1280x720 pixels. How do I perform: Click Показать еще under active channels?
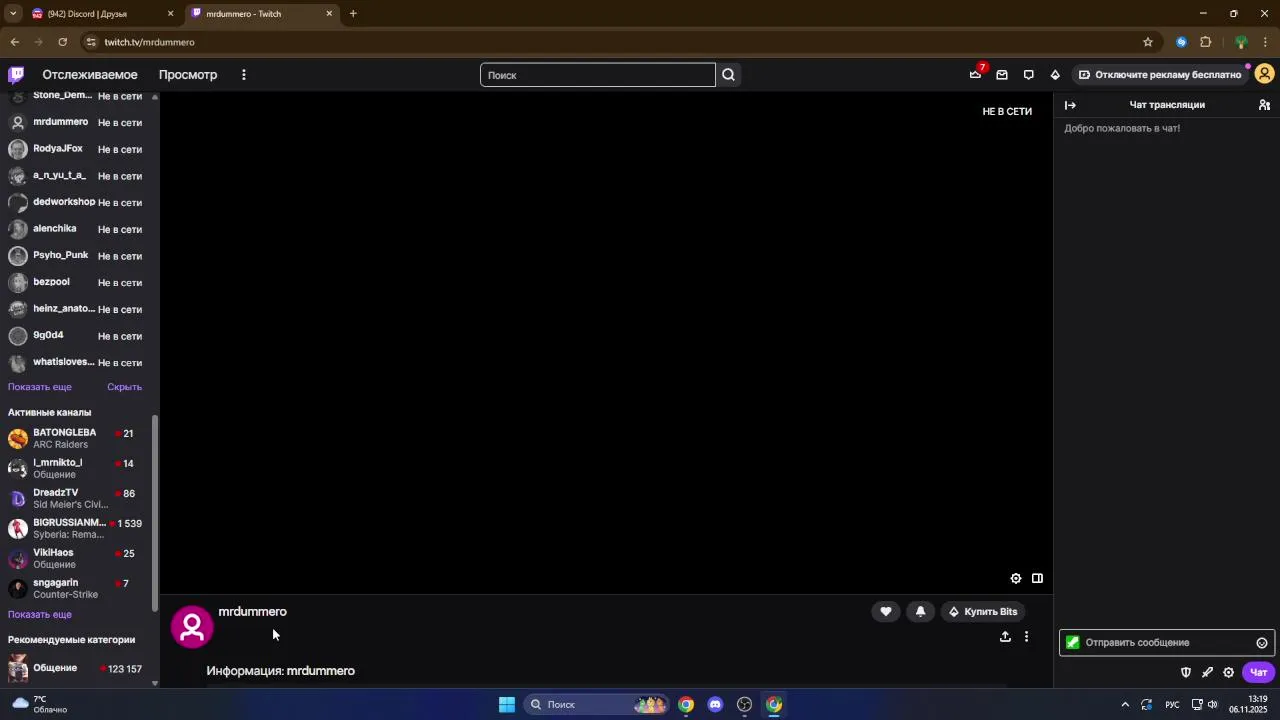(40, 615)
